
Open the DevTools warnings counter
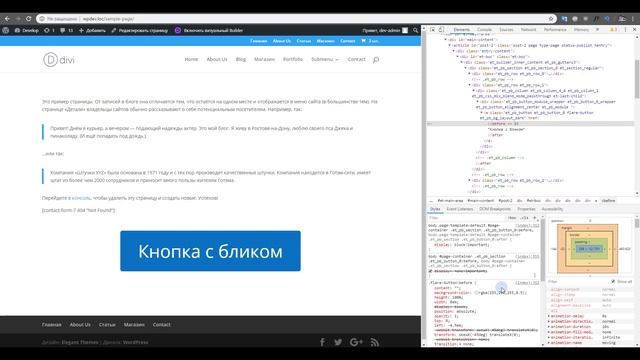613,30
